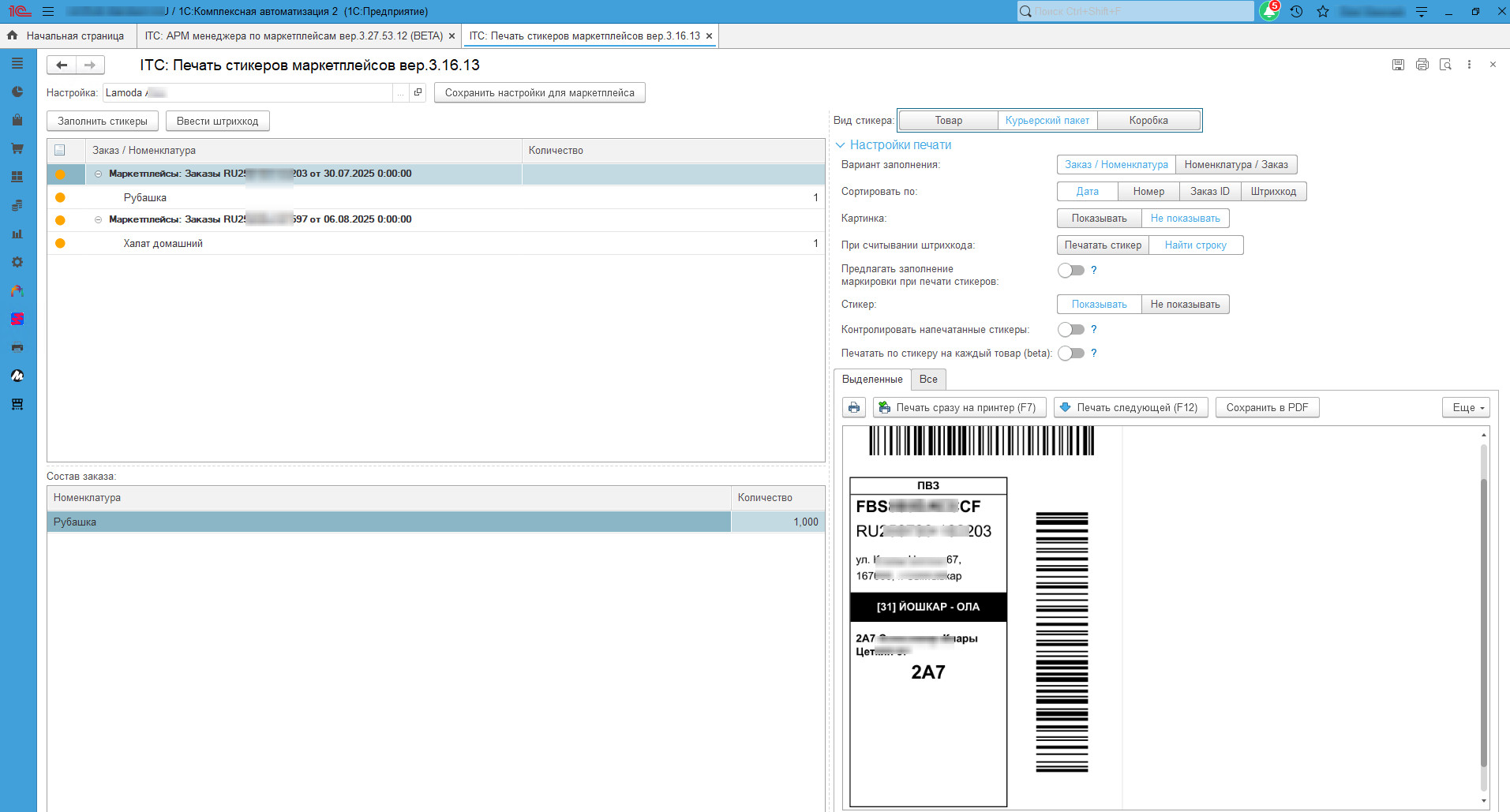Open the history clock icon
This screenshot has height=812, width=1510.
tap(1296, 12)
